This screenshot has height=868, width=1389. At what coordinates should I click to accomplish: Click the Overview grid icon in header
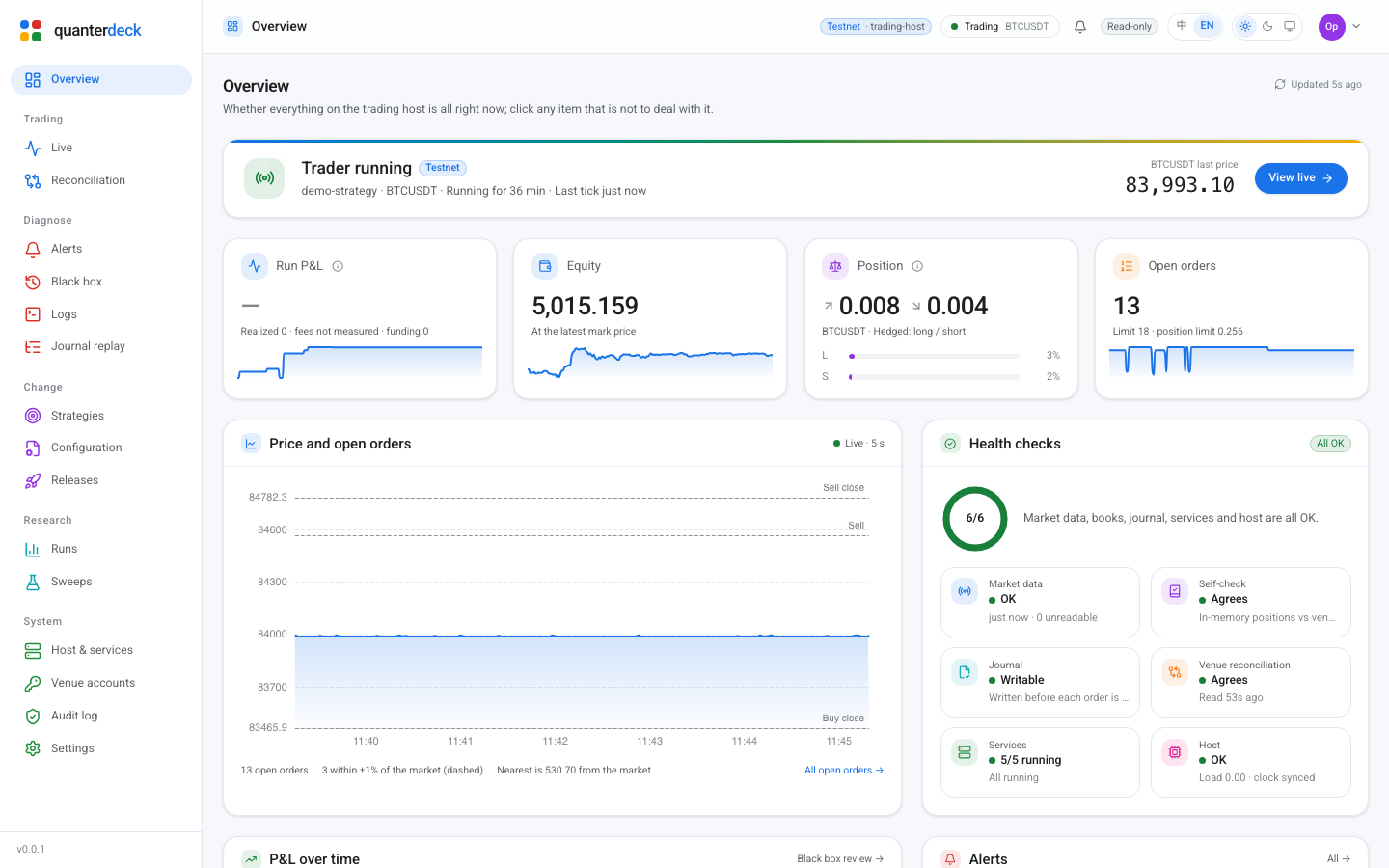coord(232,26)
